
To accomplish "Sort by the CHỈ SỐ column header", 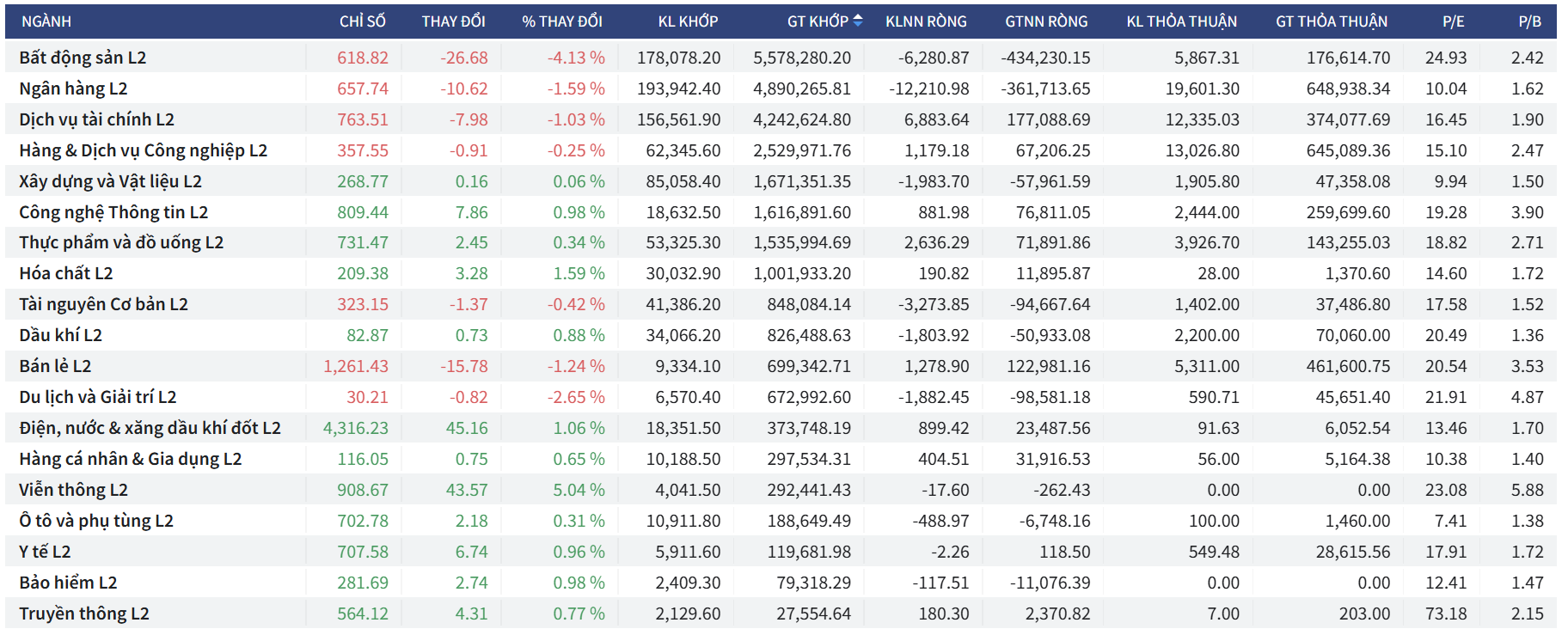I will pyautogui.click(x=362, y=21).
